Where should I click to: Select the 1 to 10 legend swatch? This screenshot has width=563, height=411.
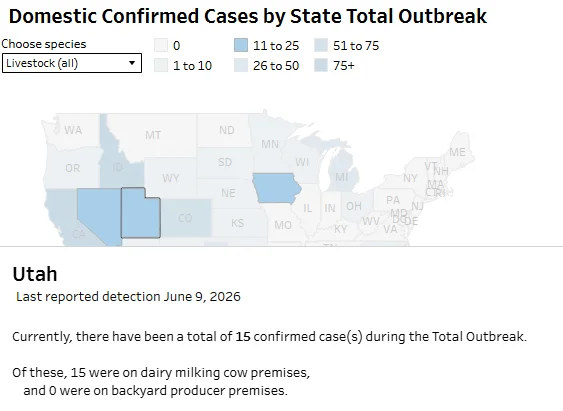pyautogui.click(x=161, y=66)
